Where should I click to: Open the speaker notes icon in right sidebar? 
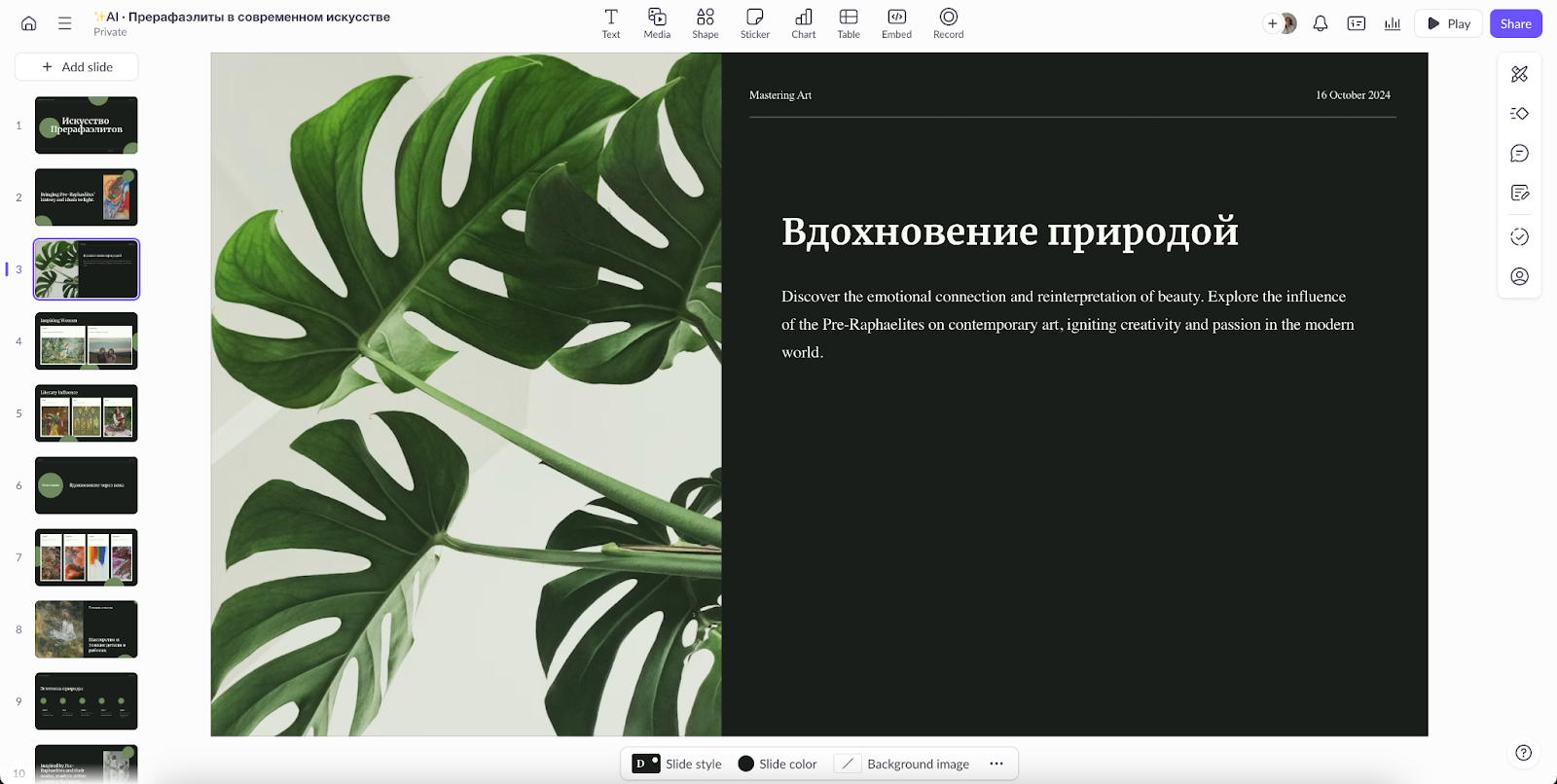[x=1520, y=193]
